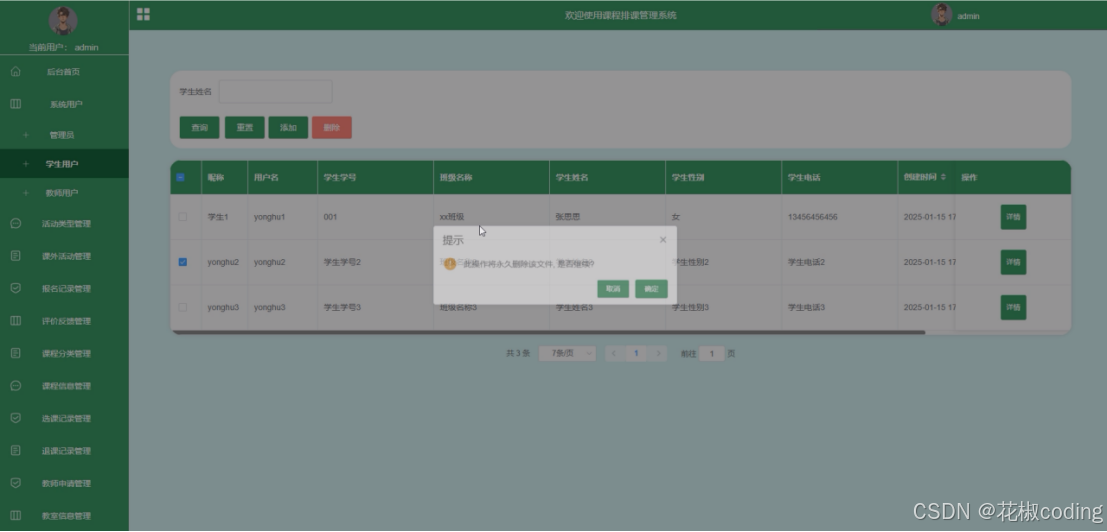Click the 活动类型管理 chat bubble icon
The image size is (1107, 532).
tap(16, 224)
